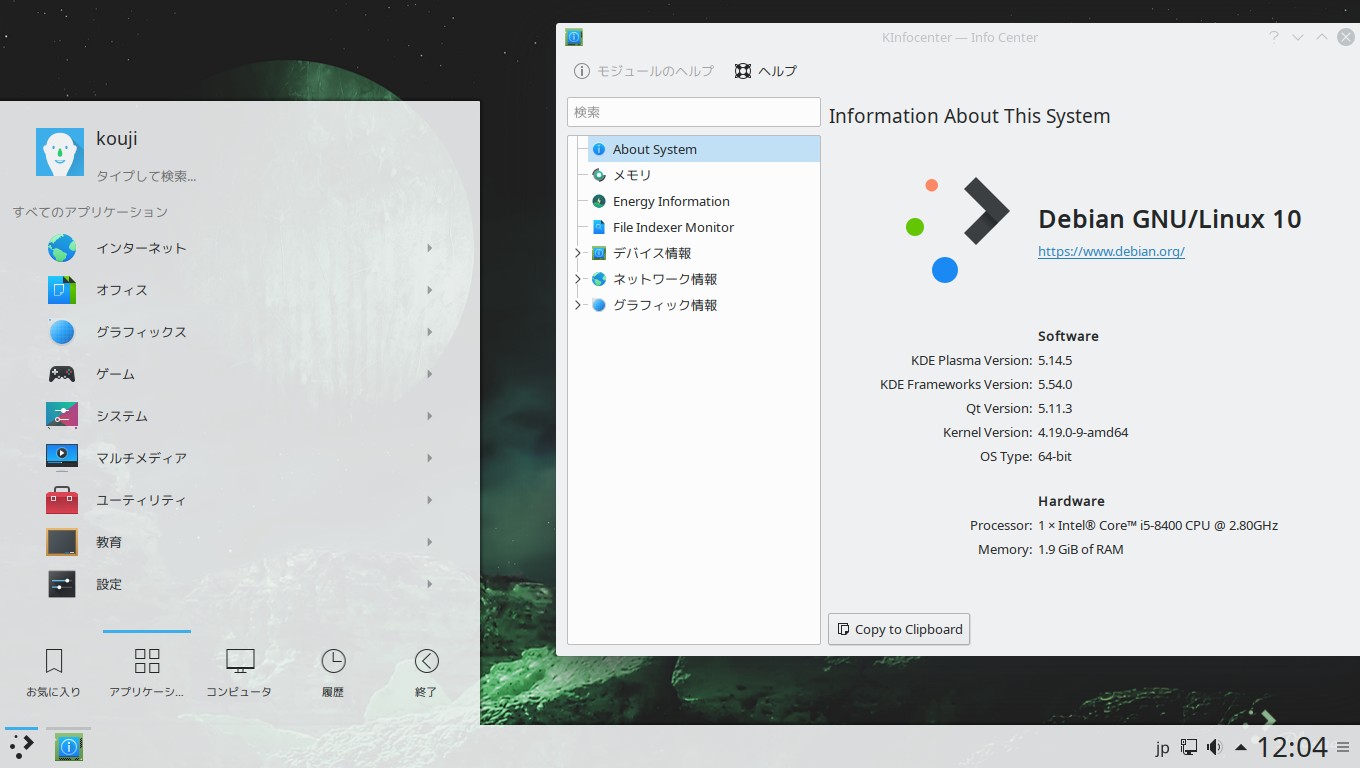Click the window context help question button
The image size is (1360, 768).
pos(1274,37)
